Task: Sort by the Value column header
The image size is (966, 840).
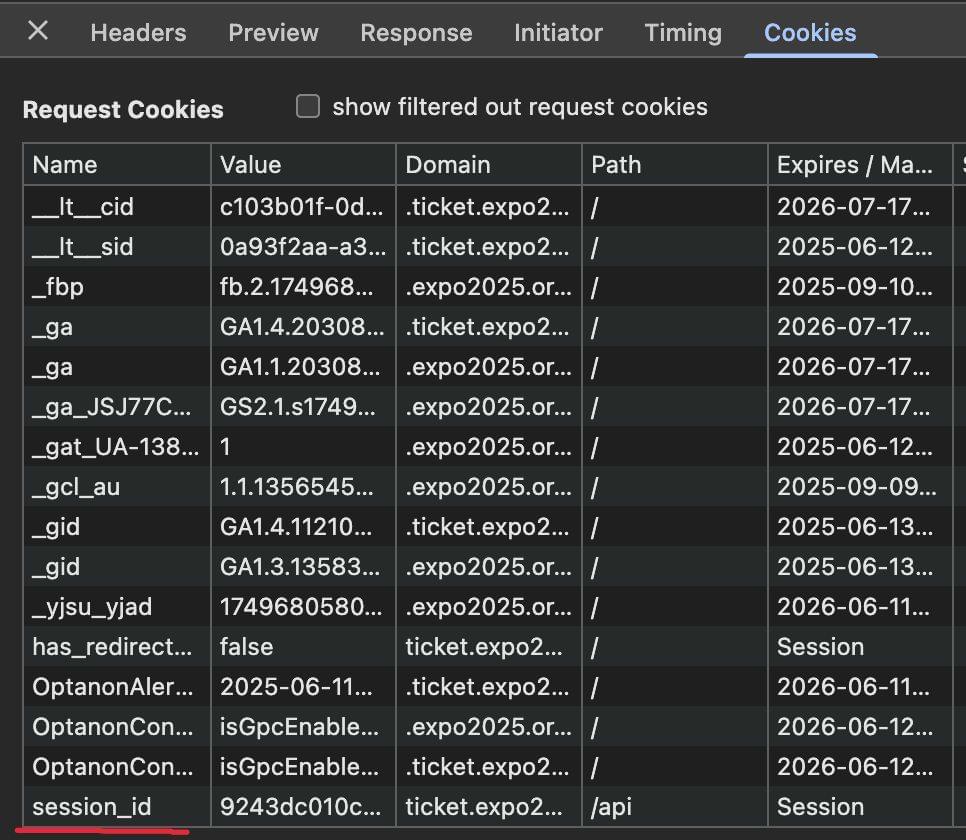Action: (x=304, y=165)
